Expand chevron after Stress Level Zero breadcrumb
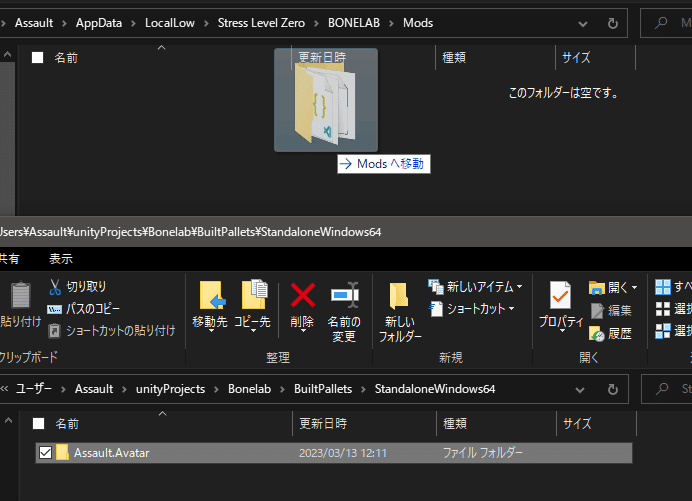 click(316, 23)
